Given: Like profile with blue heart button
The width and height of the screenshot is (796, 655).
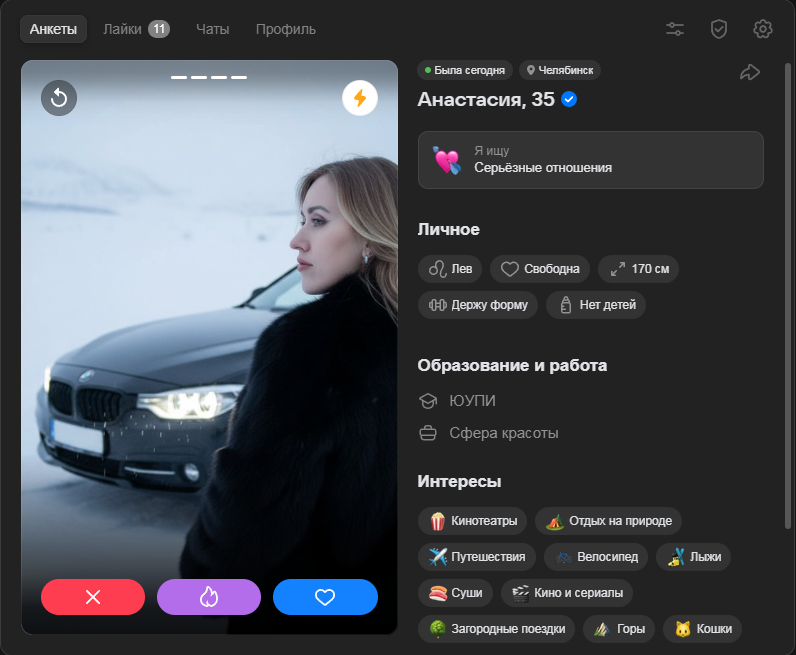Looking at the screenshot, I should tap(325, 597).
